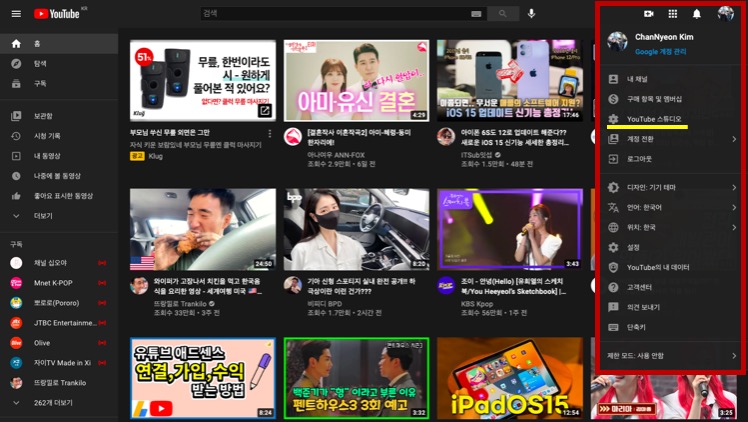
Task: Go to 홈 in sidebar
Action: click(59, 44)
